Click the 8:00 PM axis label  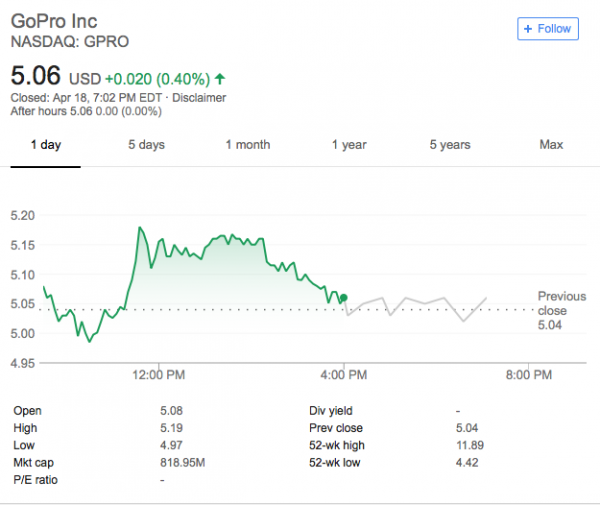(x=527, y=375)
